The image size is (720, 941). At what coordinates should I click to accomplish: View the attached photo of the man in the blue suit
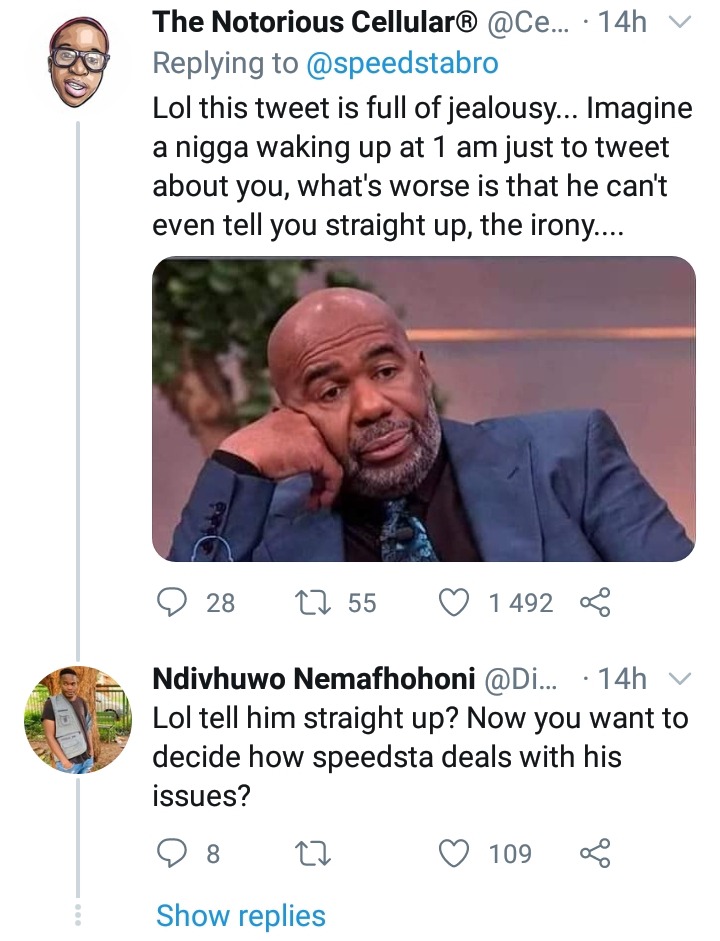click(424, 409)
